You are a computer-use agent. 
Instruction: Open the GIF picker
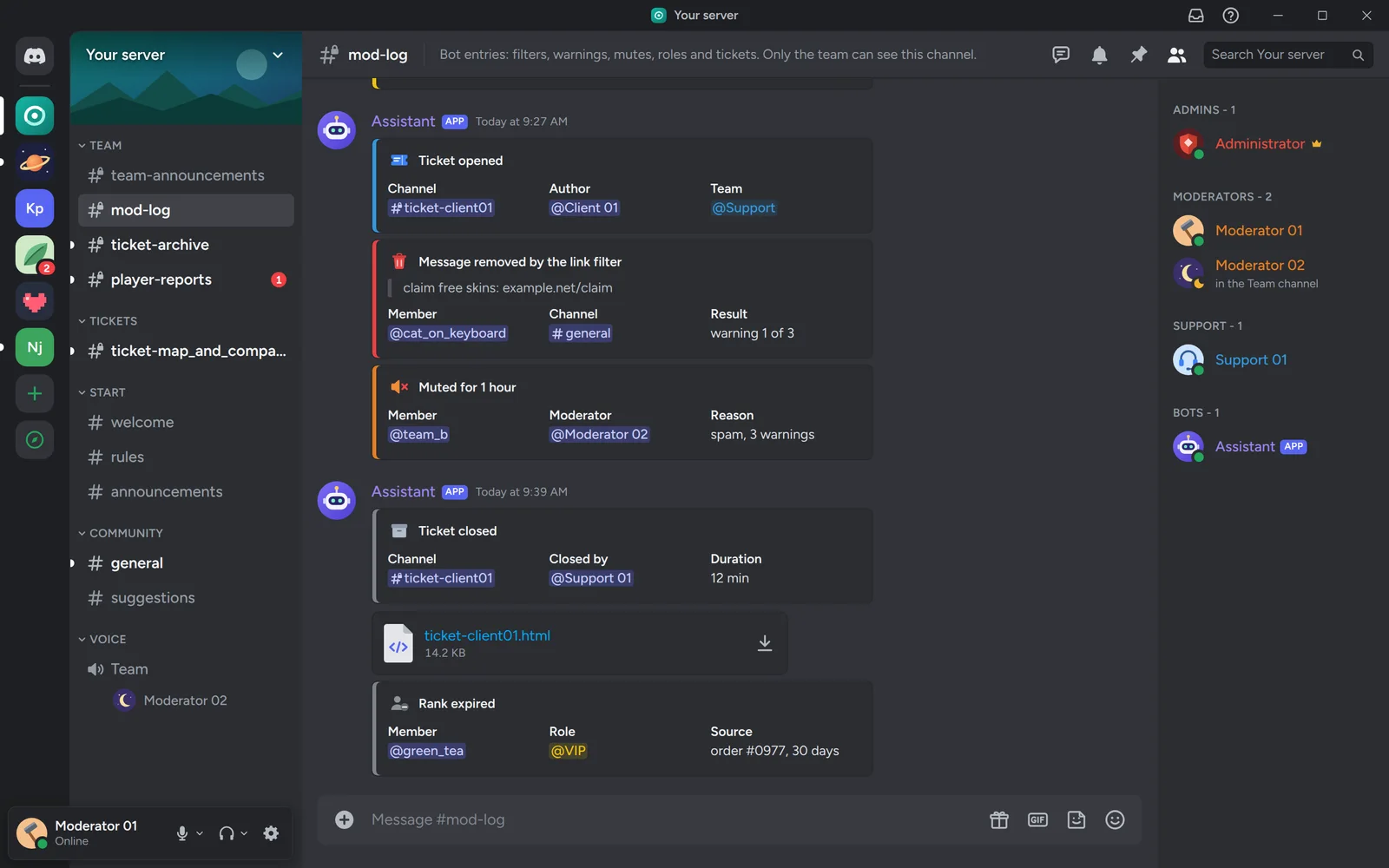(x=1037, y=819)
